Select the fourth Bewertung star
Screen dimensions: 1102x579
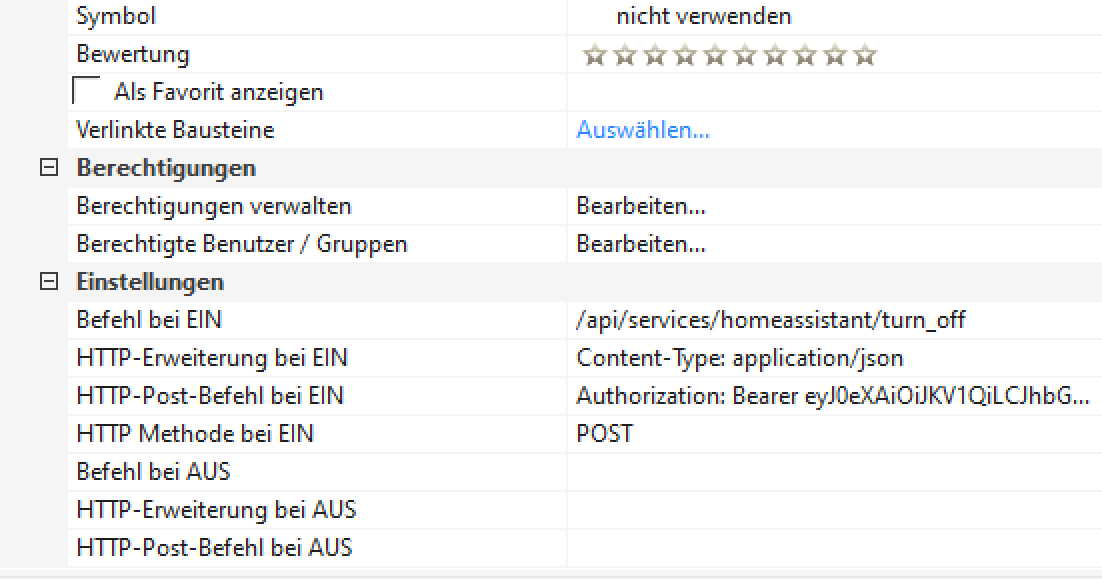coord(685,55)
